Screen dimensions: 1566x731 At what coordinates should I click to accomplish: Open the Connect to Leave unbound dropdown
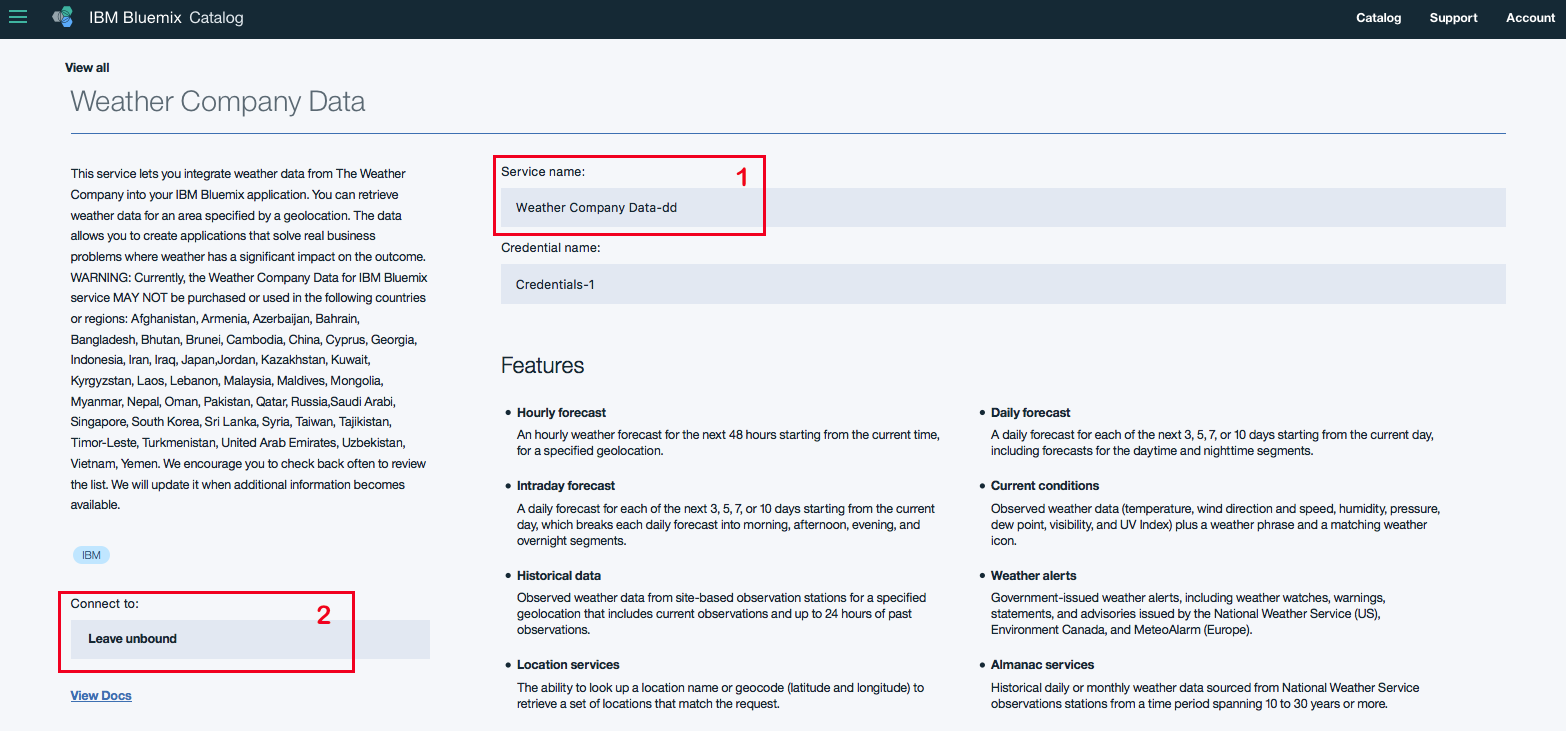(250, 639)
